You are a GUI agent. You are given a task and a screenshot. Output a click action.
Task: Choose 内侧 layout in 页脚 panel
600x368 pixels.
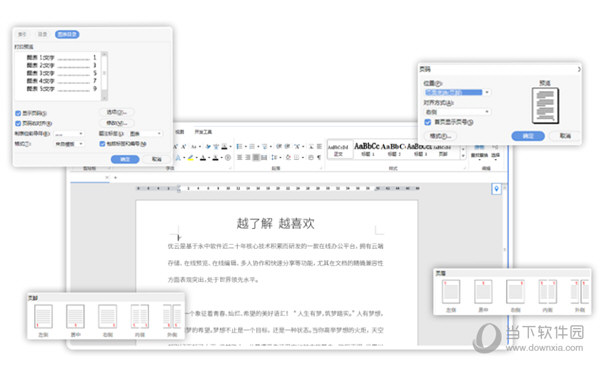click(x=140, y=320)
